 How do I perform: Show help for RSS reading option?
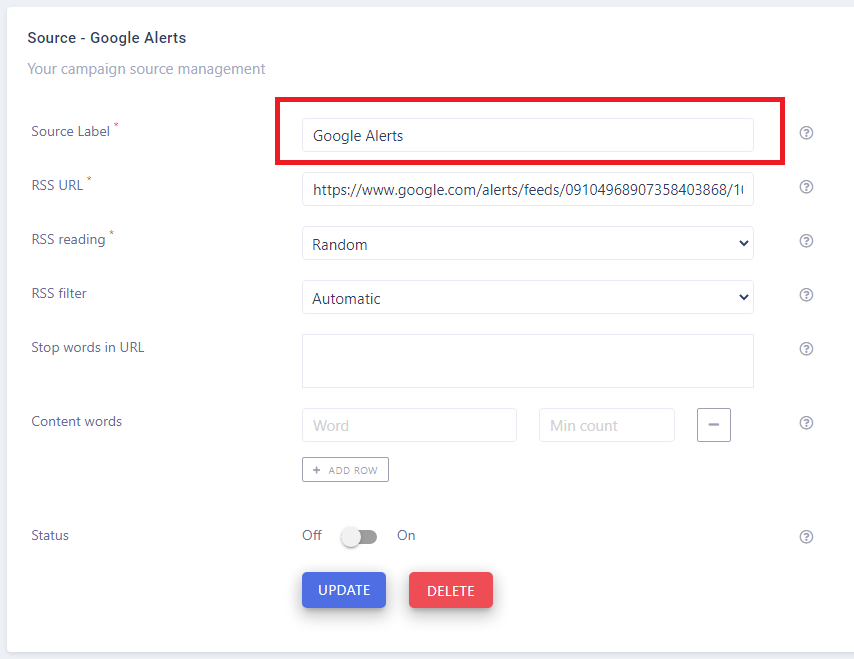point(806,241)
